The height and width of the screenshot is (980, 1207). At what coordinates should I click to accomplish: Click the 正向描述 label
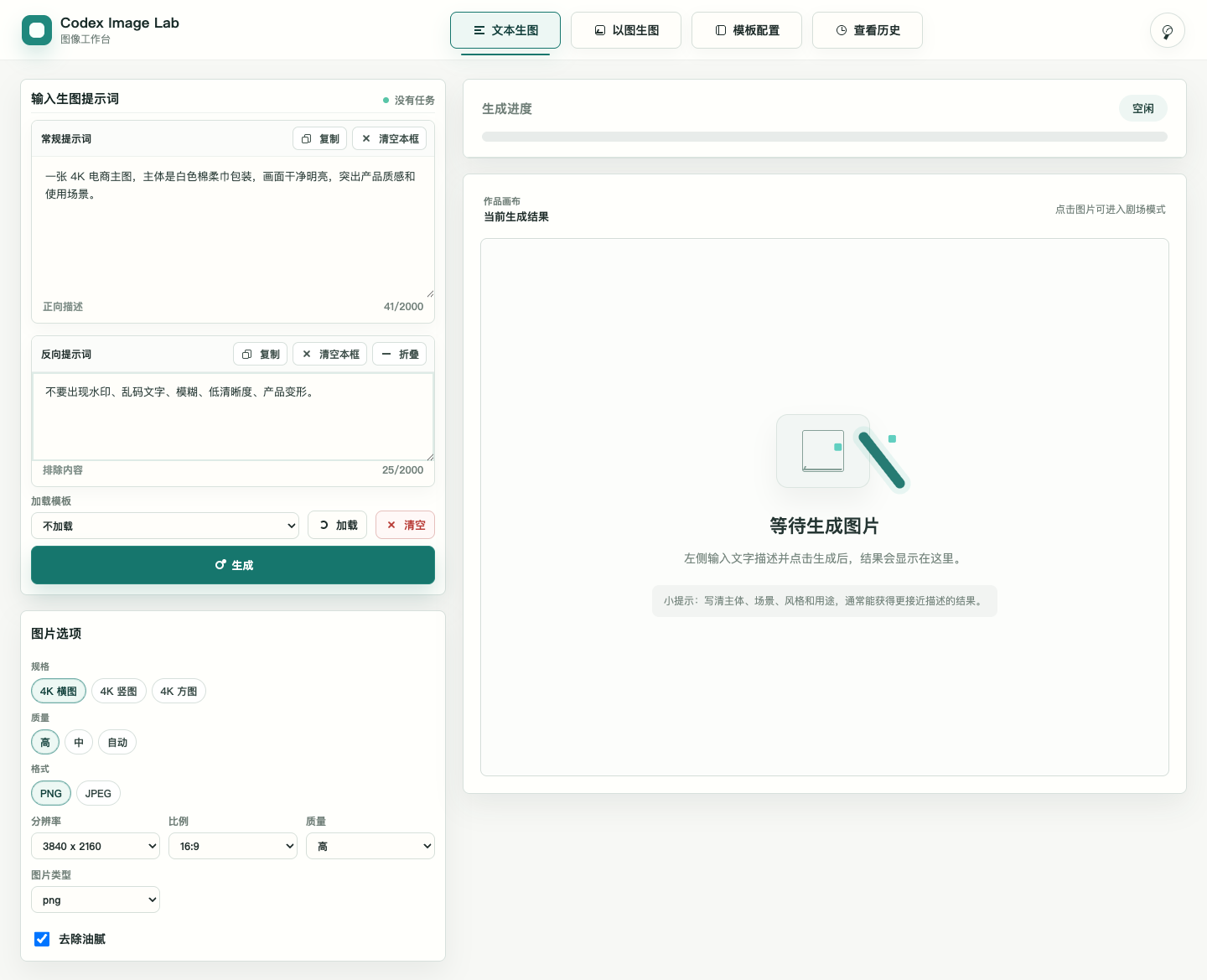tap(63, 307)
